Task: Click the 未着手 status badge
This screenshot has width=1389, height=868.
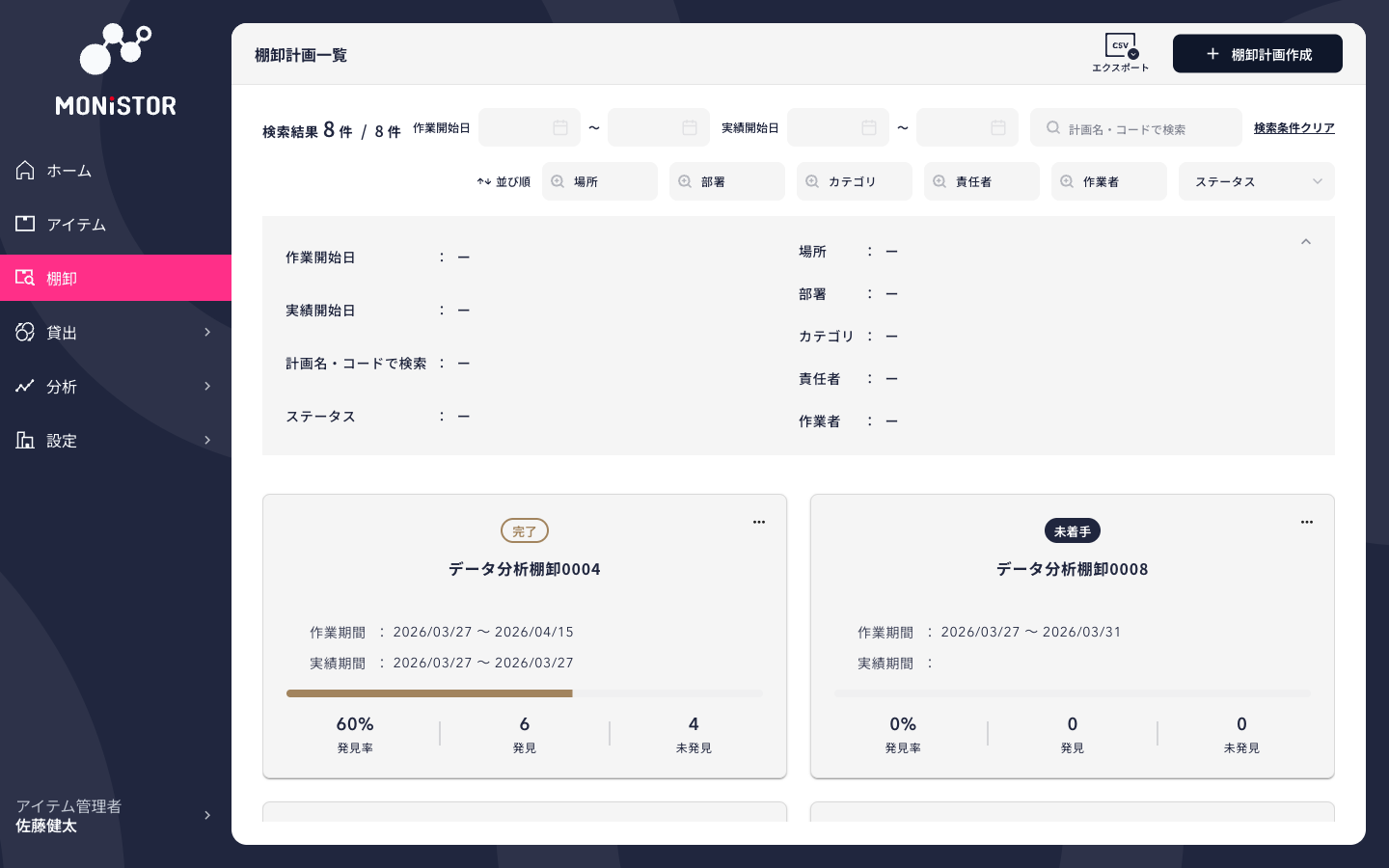Action: pyautogui.click(x=1073, y=530)
